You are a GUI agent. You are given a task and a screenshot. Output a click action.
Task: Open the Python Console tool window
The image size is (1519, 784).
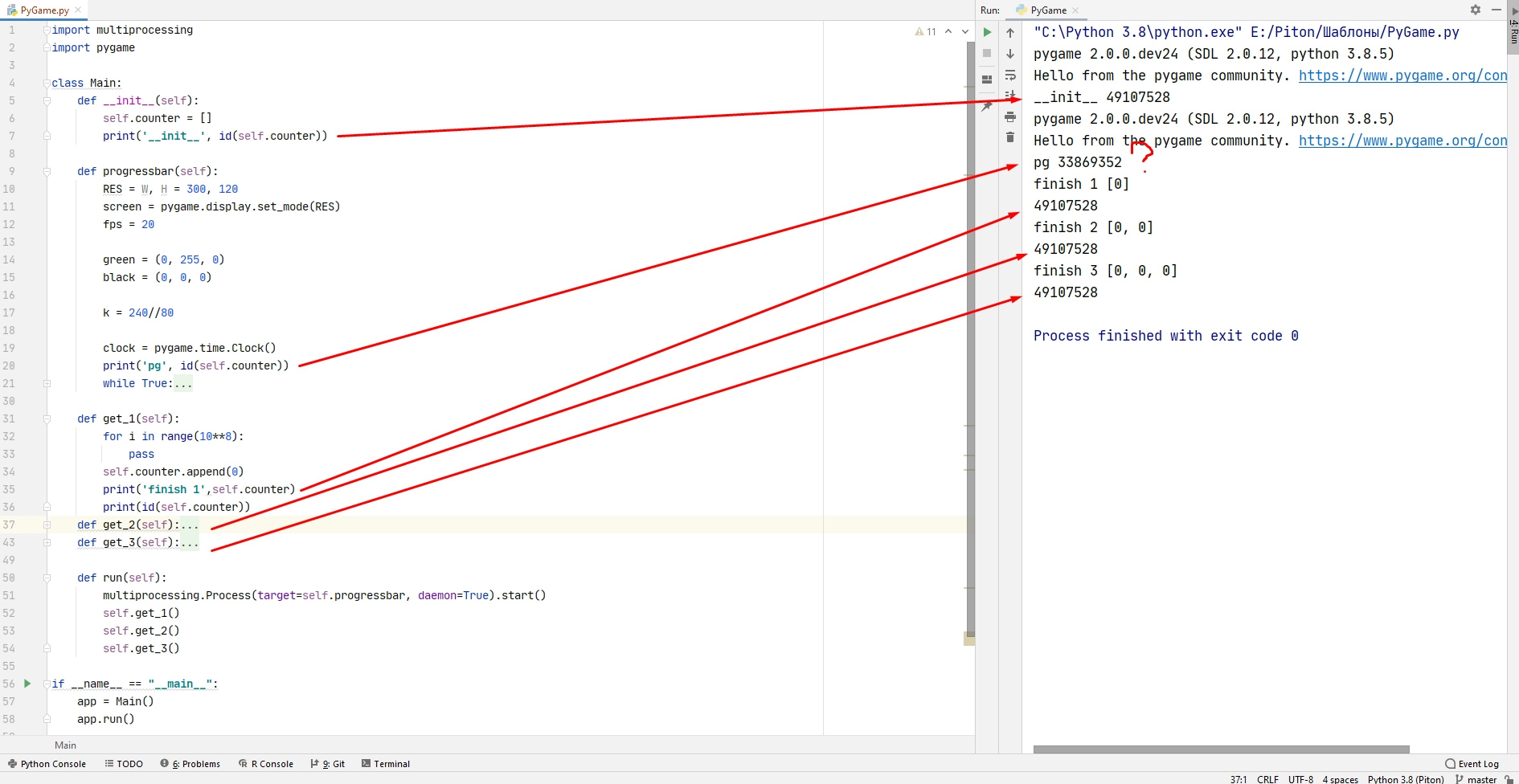click(47, 764)
